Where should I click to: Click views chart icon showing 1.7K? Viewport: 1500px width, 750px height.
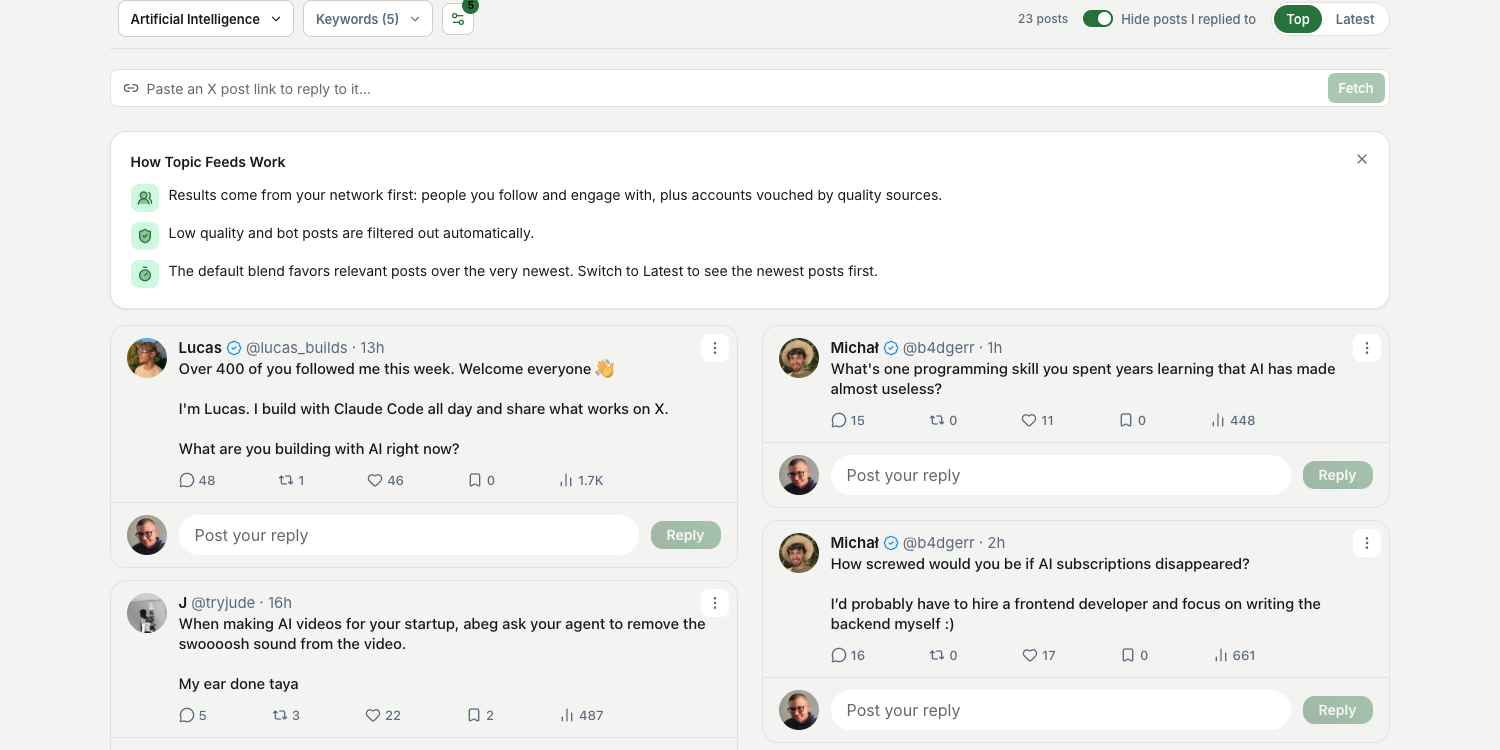tap(566, 480)
